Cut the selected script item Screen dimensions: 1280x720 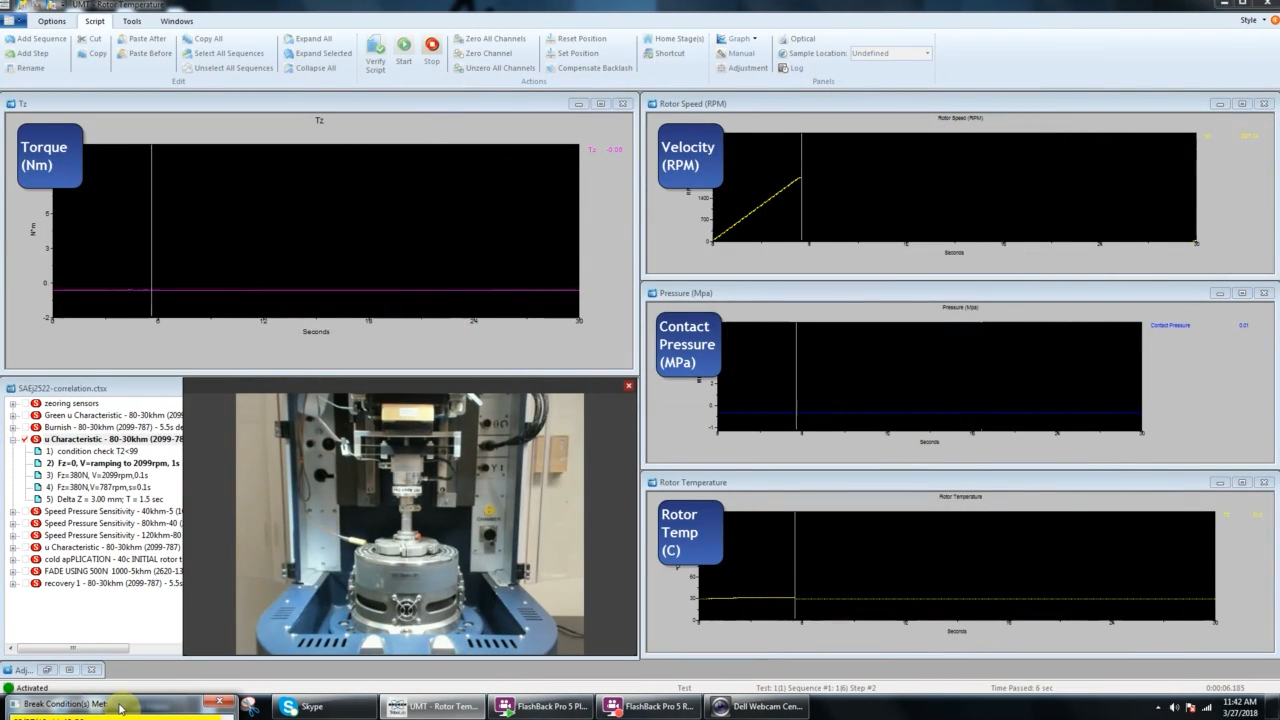89,39
